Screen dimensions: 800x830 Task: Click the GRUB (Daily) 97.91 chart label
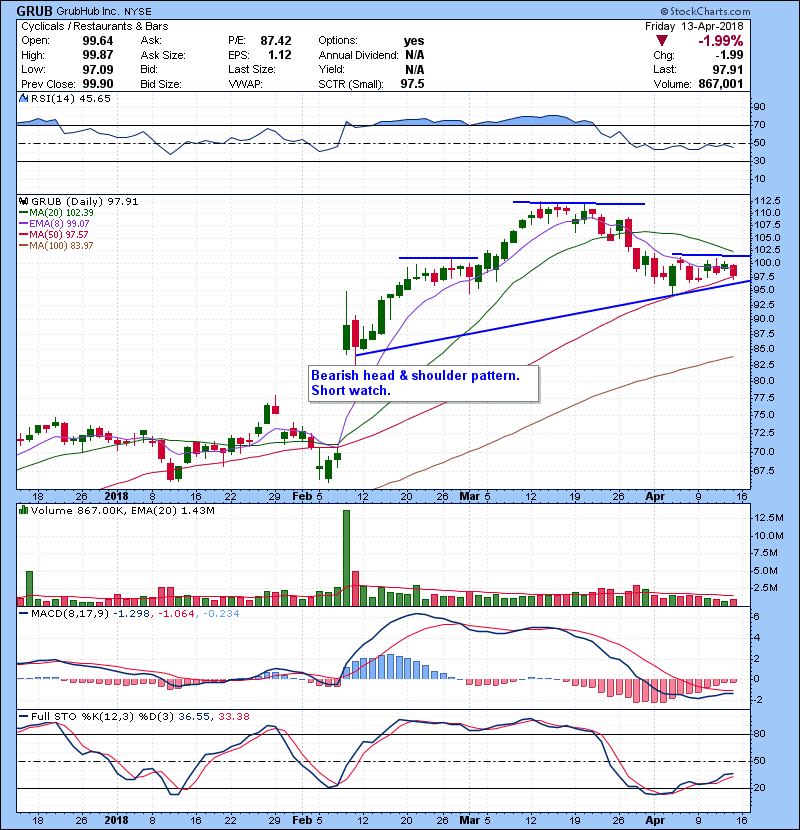point(85,201)
